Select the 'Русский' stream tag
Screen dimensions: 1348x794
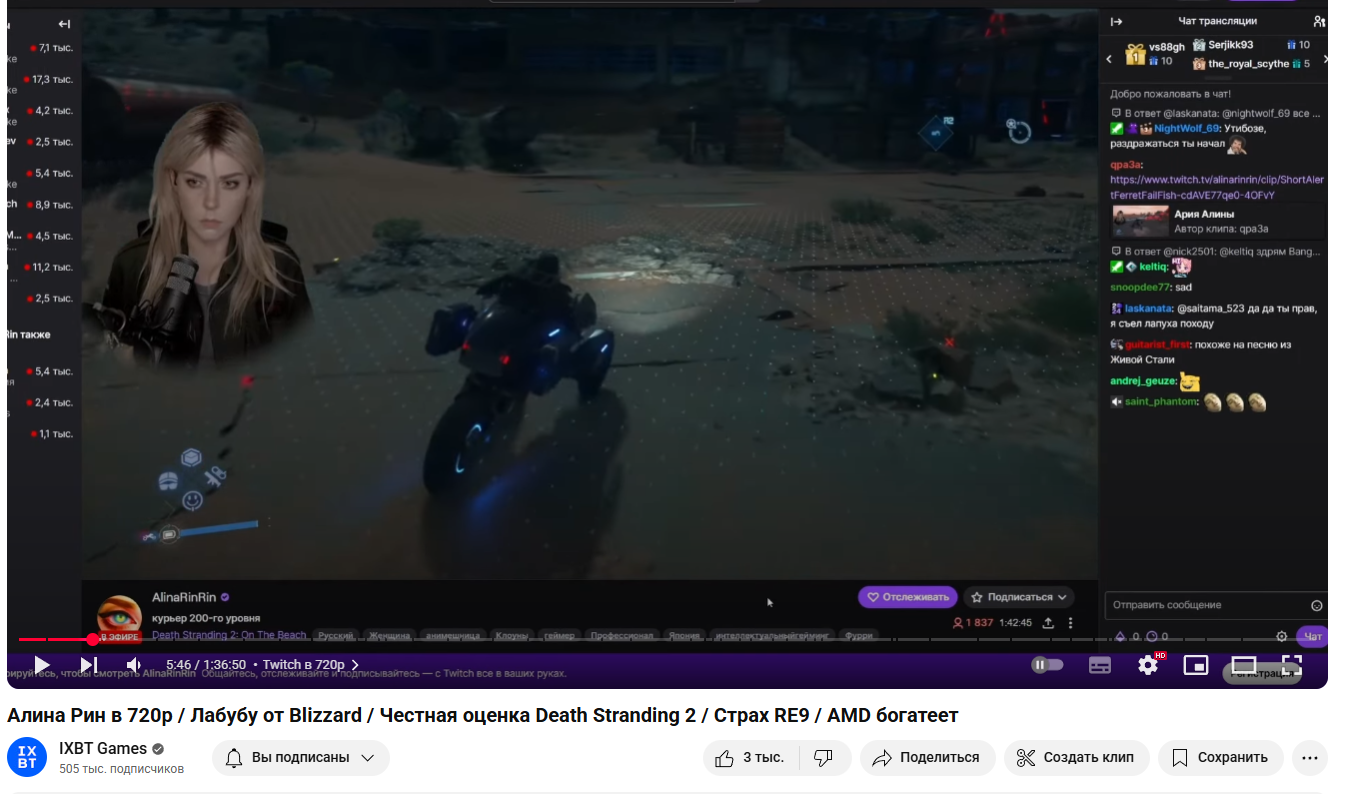coord(336,635)
